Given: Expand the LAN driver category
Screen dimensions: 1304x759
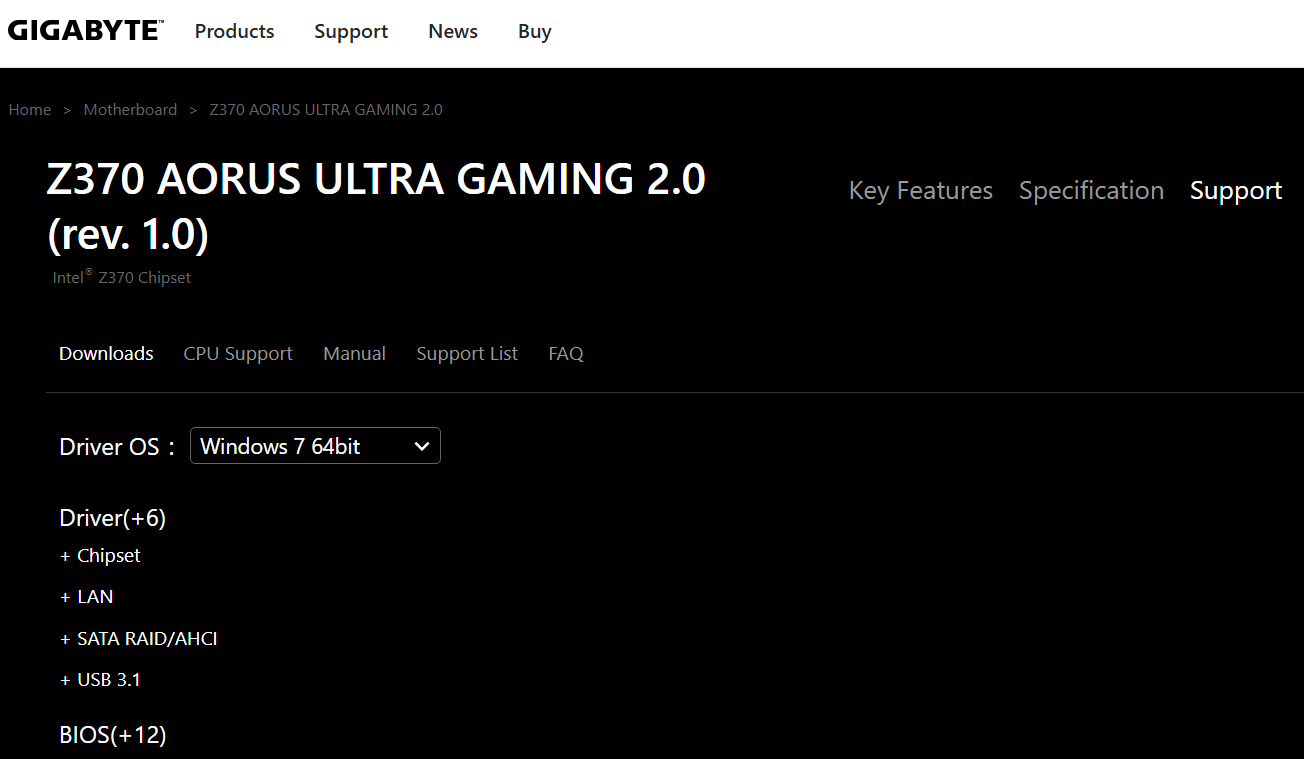Looking at the screenshot, I should click(87, 597).
